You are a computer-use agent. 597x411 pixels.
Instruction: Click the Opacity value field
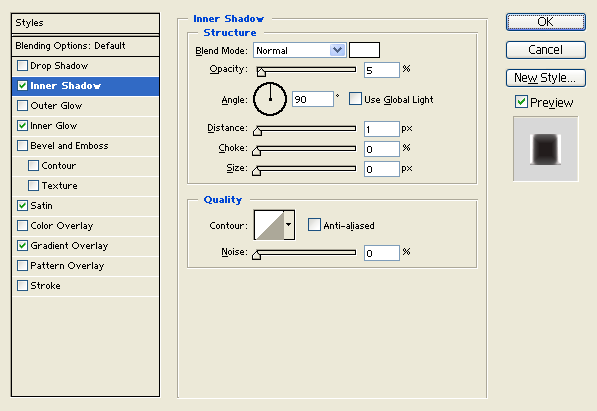click(382, 70)
